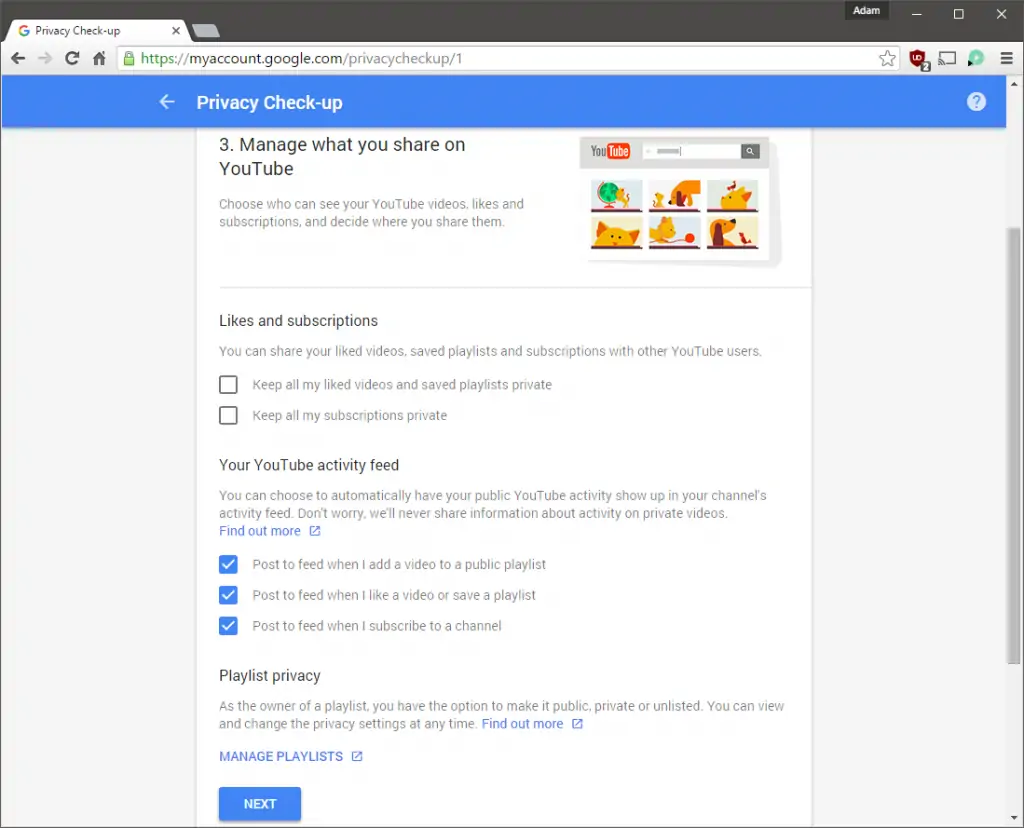Go back using the browser back arrow
This screenshot has height=828, width=1024.
coord(18,59)
